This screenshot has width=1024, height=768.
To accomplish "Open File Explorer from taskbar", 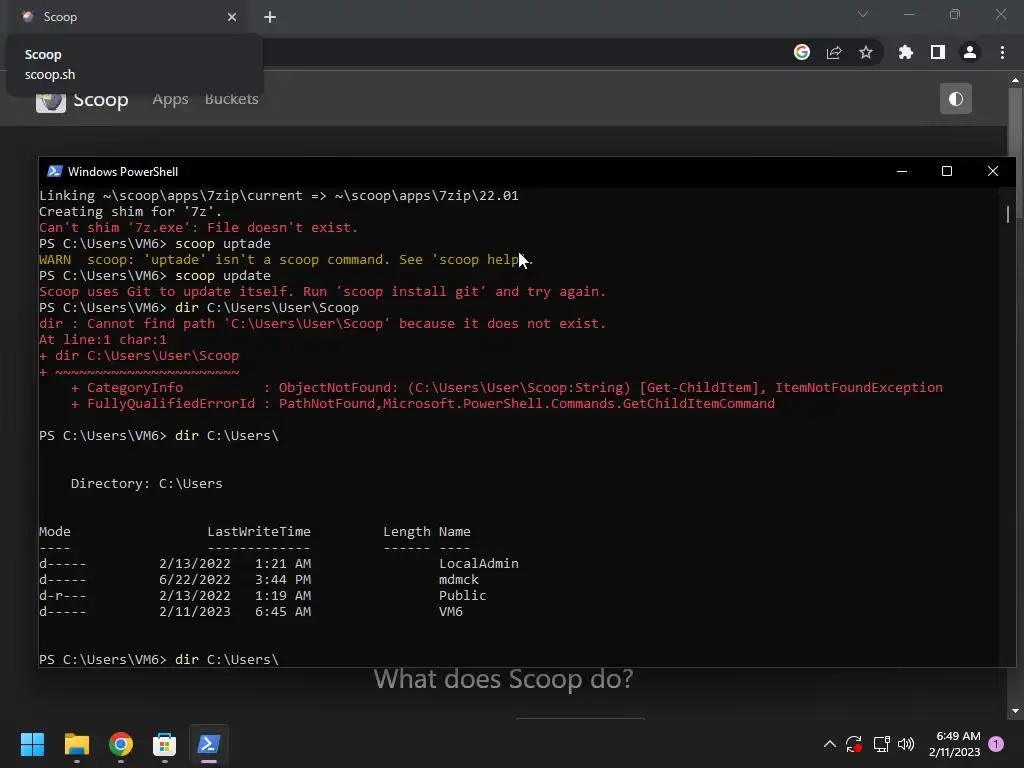I will pos(76,744).
